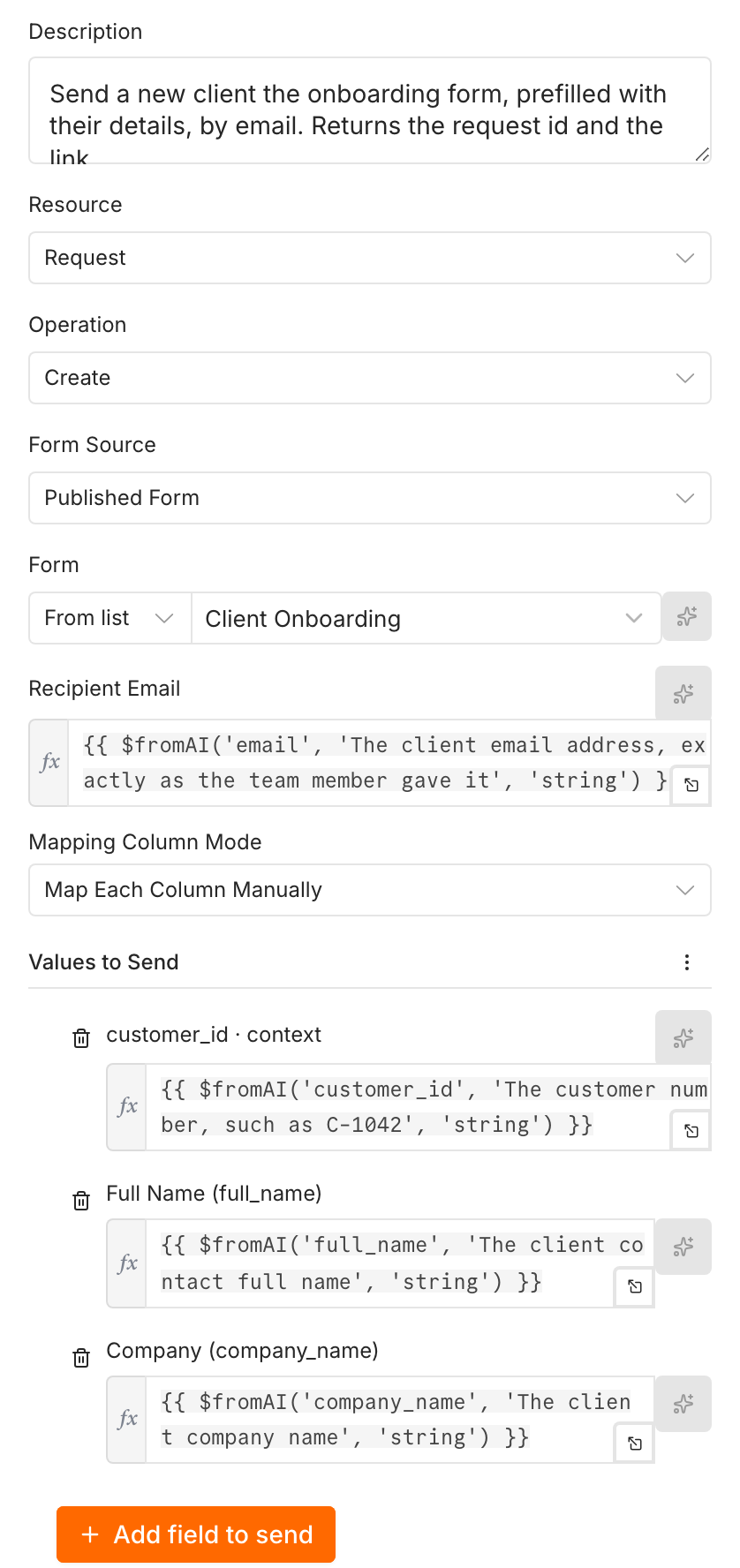
Task: Click the Mapping Column Mode label
Action: click(x=146, y=842)
